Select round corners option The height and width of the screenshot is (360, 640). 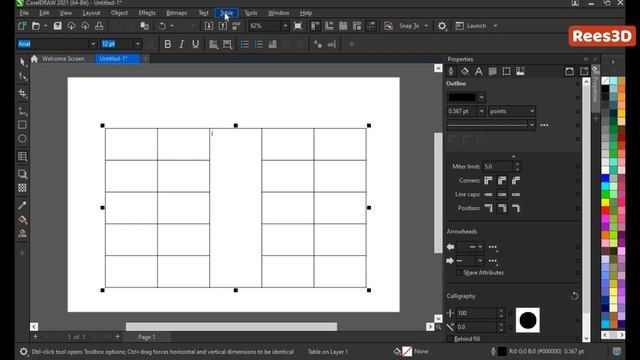tap(502, 180)
